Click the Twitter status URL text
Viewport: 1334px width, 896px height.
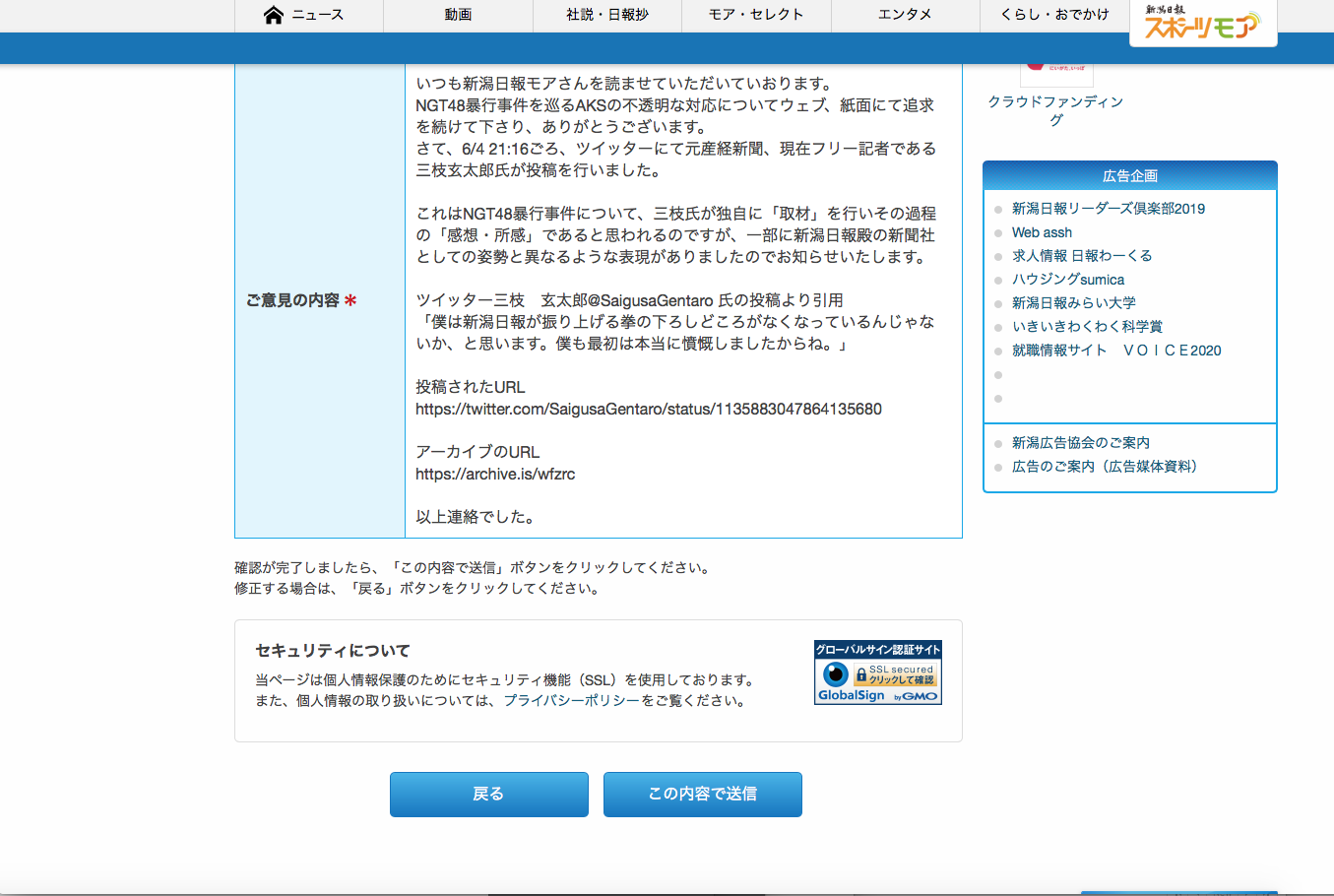click(x=649, y=409)
